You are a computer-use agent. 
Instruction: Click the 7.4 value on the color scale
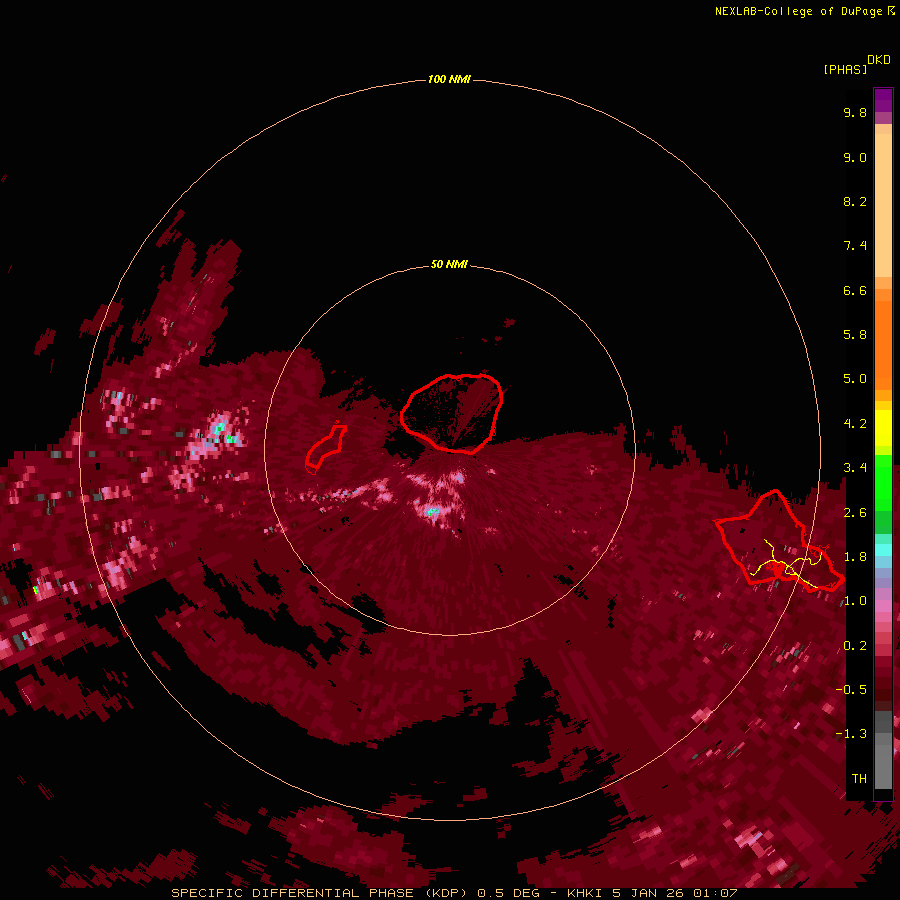click(x=855, y=246)
